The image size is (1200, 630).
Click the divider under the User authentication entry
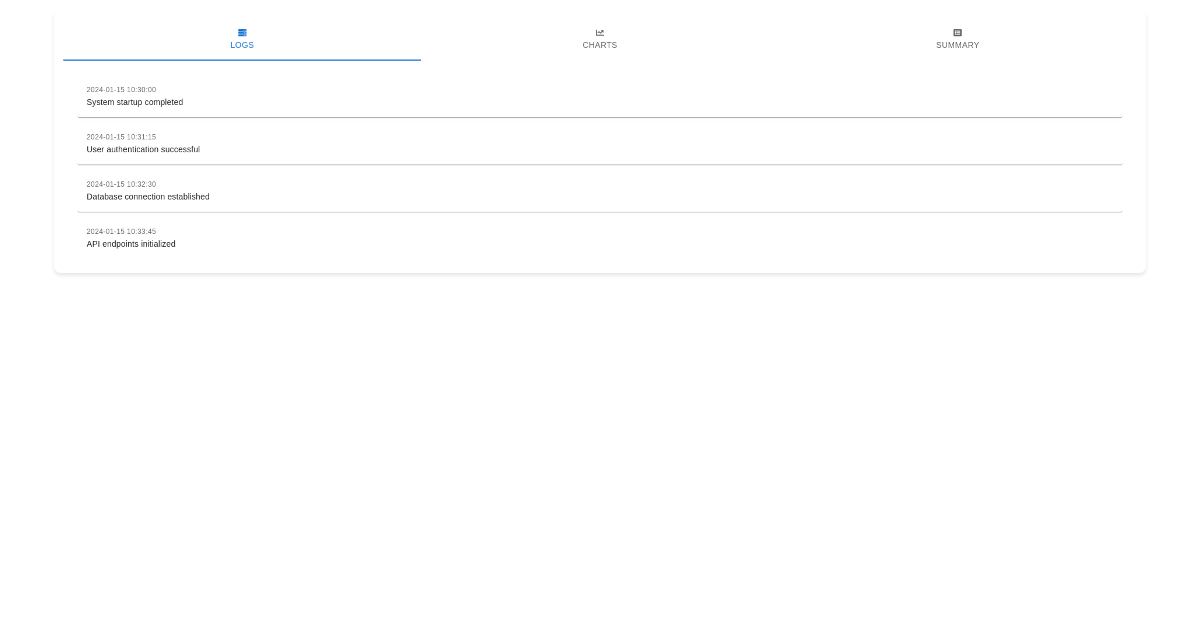(600, 164)
